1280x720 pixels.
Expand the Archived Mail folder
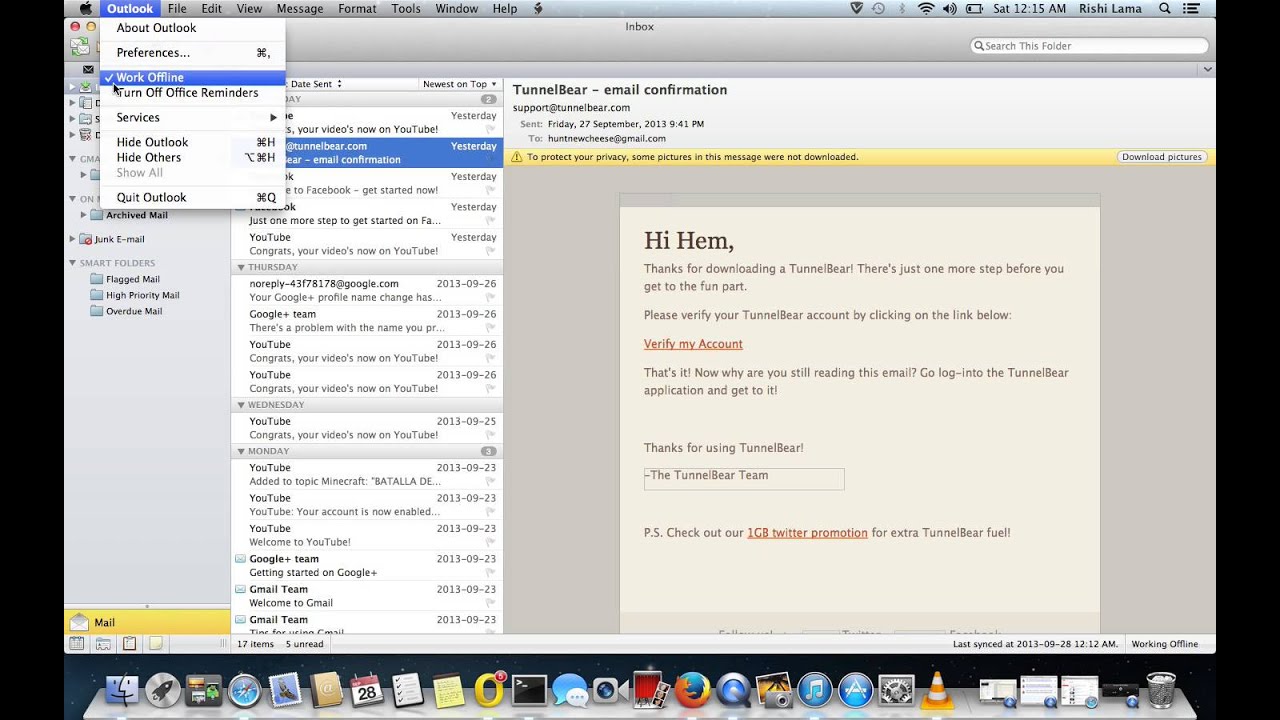pos(84,215)
